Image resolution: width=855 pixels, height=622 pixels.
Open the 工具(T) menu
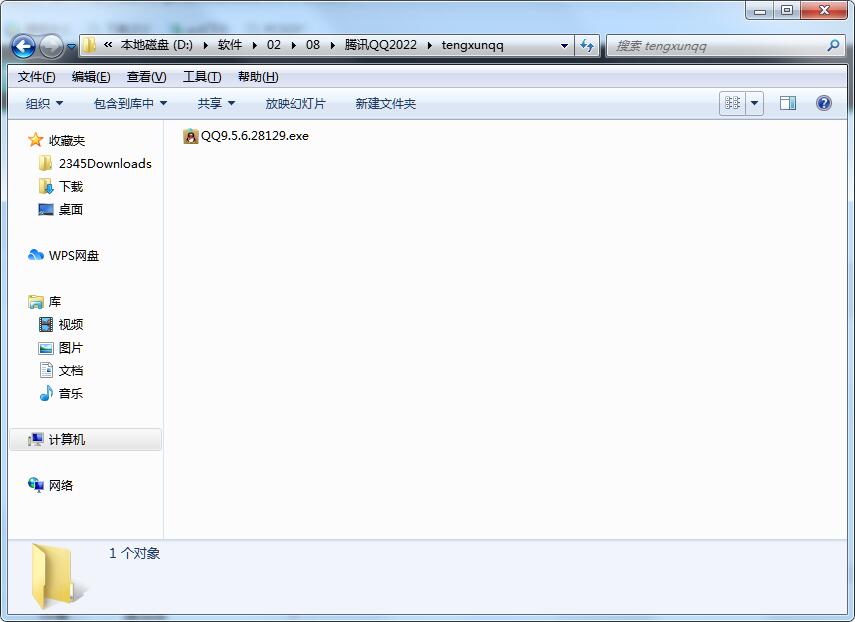click(202, 77)
